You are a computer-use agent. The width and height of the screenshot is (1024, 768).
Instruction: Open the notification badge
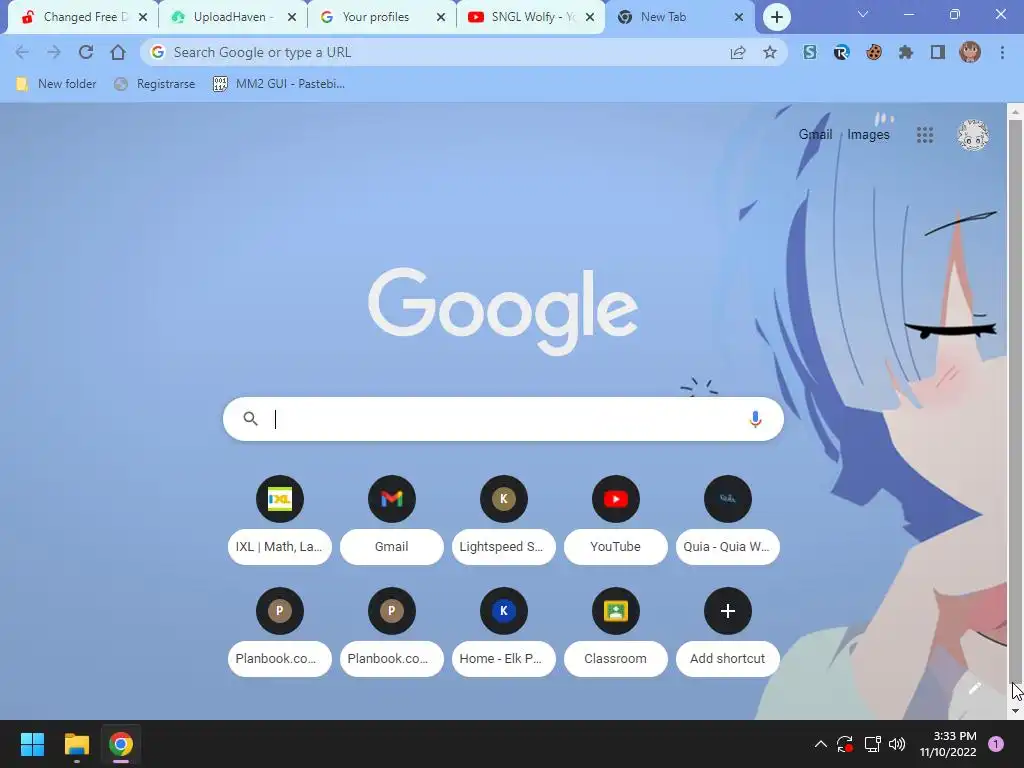tap(996, 744)
